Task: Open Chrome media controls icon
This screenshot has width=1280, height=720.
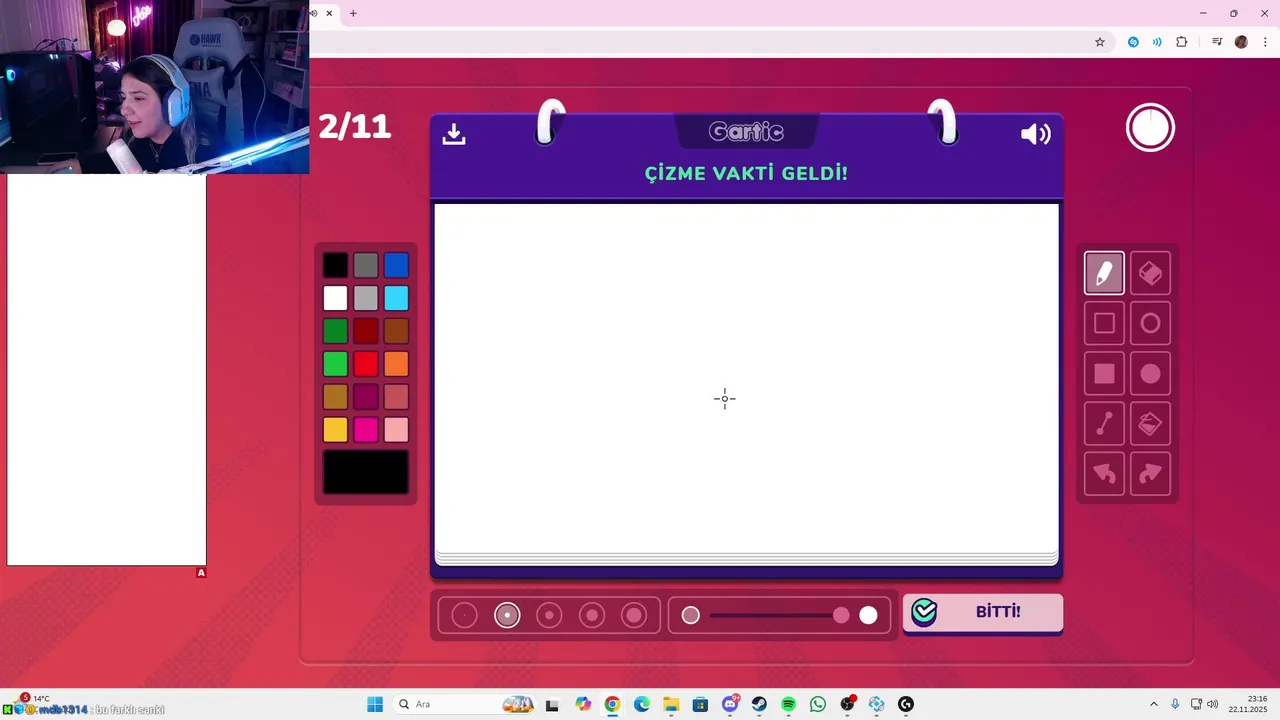Action: tap(1217, 42)
